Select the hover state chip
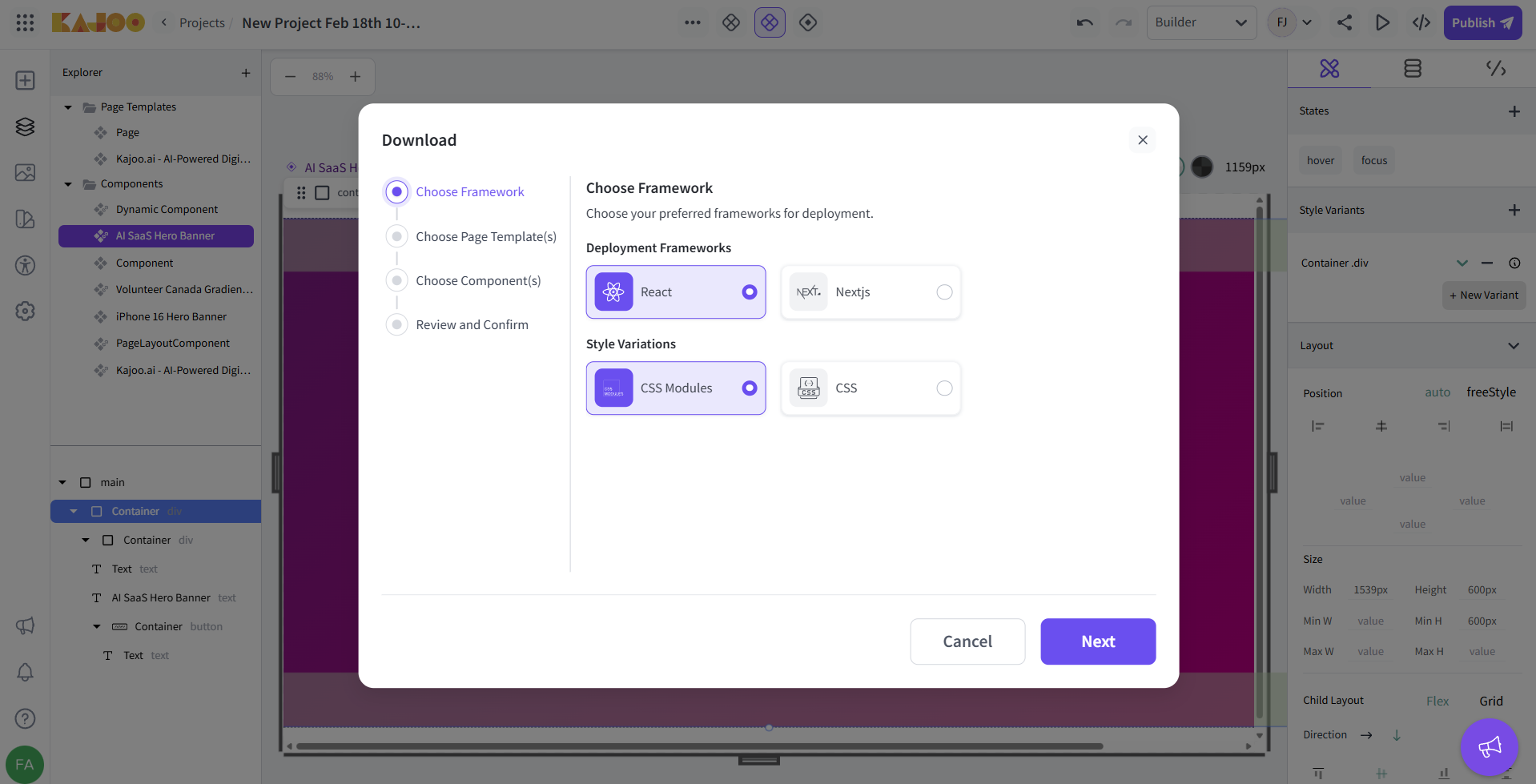Screen dimensions: 1536x784 1321,161
